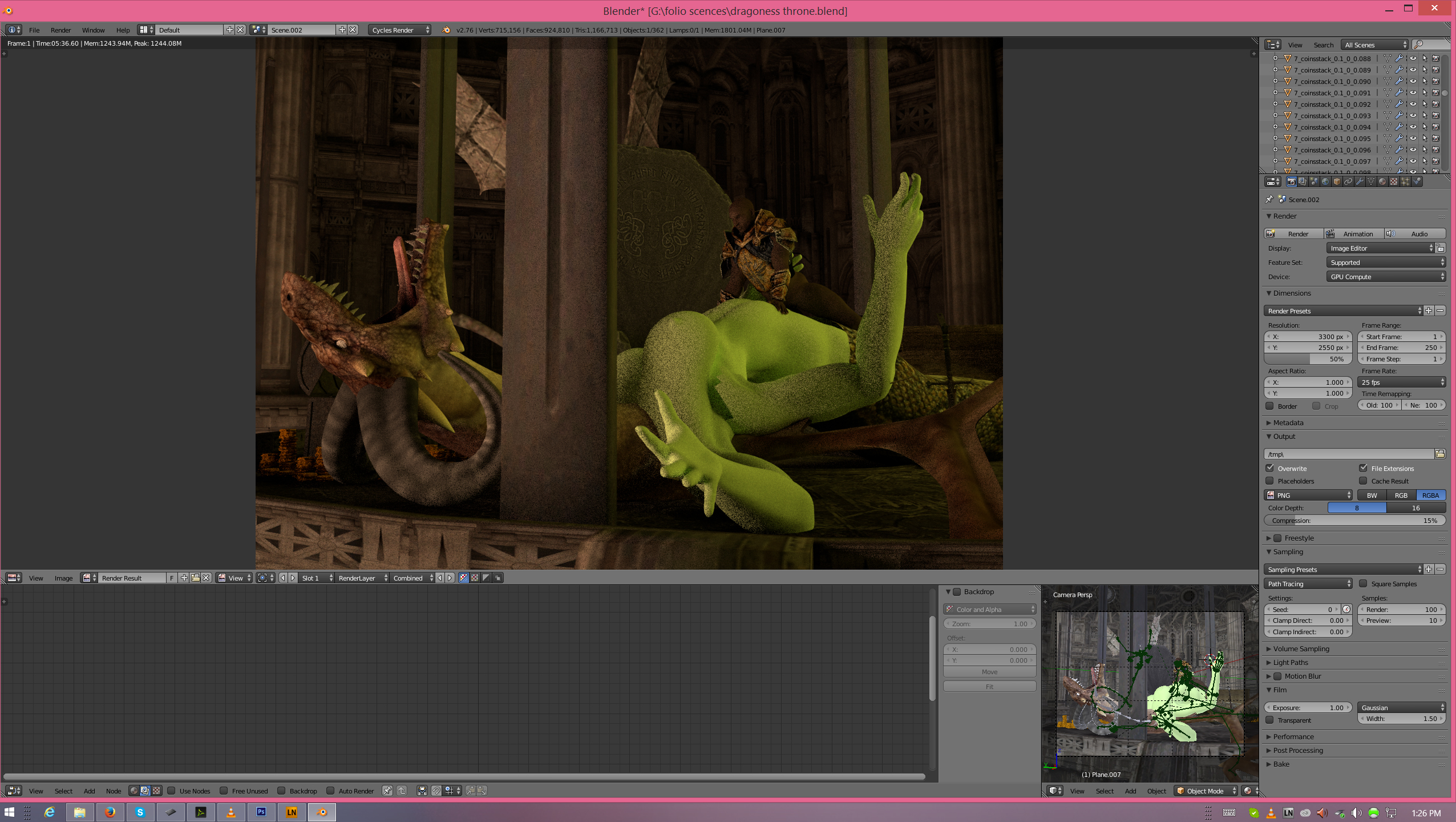Enable the Use Nodes checkbox
The width and height of the screenshot is (1456, 822).
coord(171,791)
